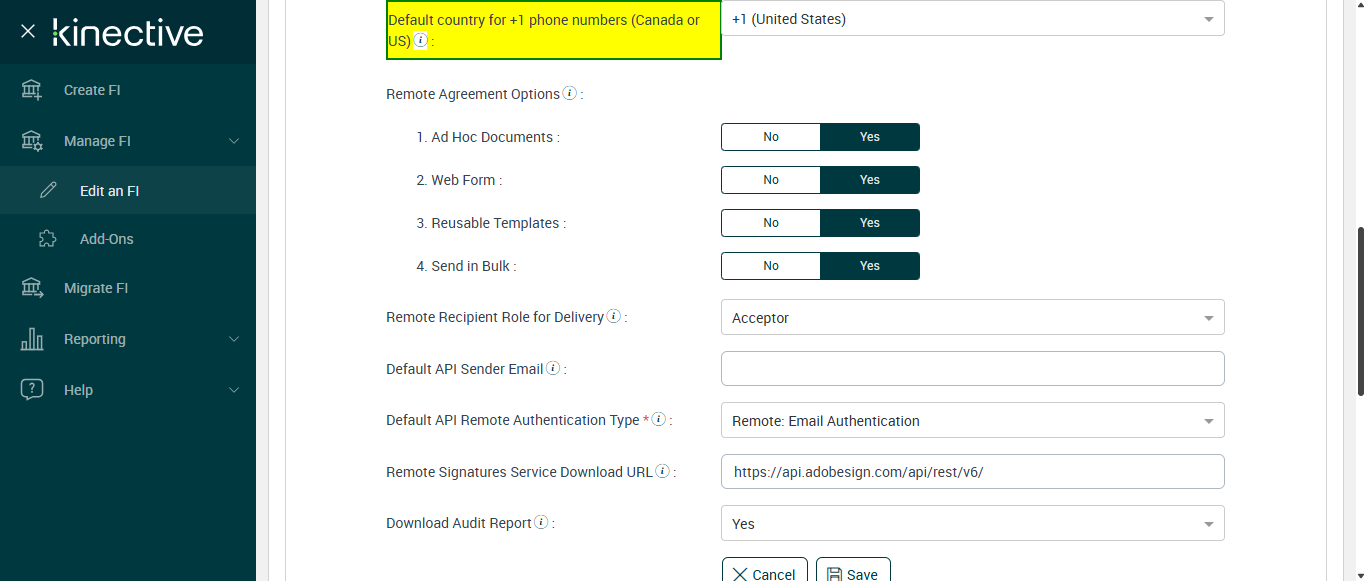Viewport: 1366px width, 581px height.
Task: Click the Create FI bank icon
Action: pos(32,90)
